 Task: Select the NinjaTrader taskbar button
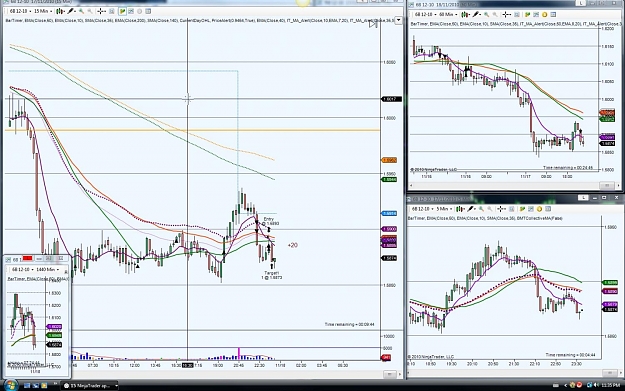pyautogui.click(x=91, y=385)
